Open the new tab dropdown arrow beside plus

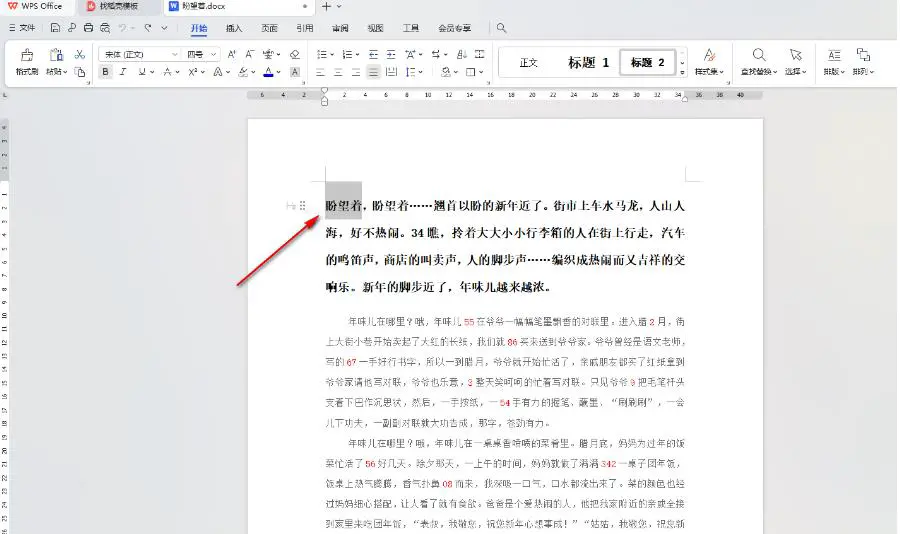pyautogui.click(x=339, y=6)
